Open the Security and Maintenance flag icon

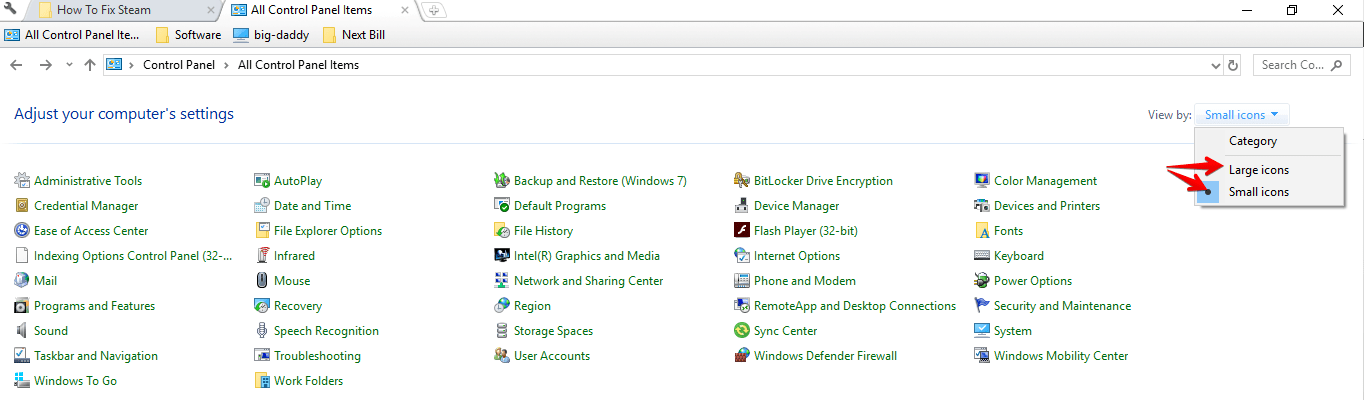(982, 306)
